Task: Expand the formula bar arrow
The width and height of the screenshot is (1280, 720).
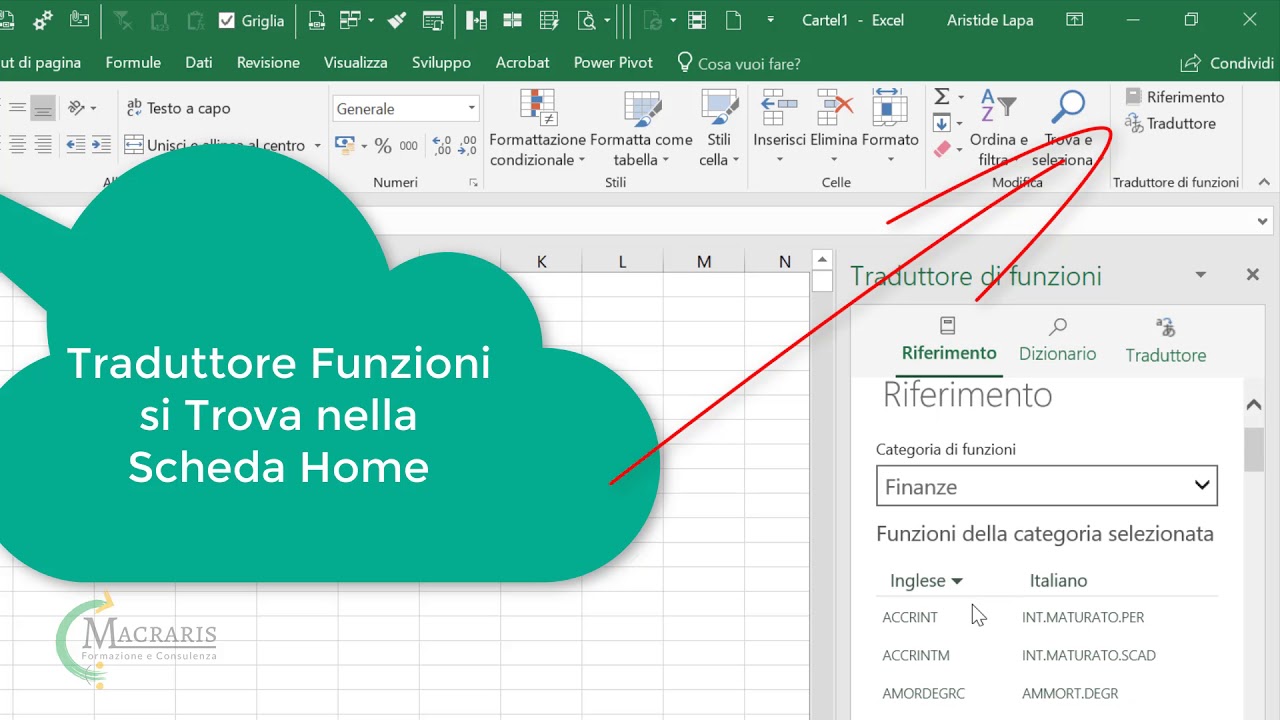Action: 1264,222
